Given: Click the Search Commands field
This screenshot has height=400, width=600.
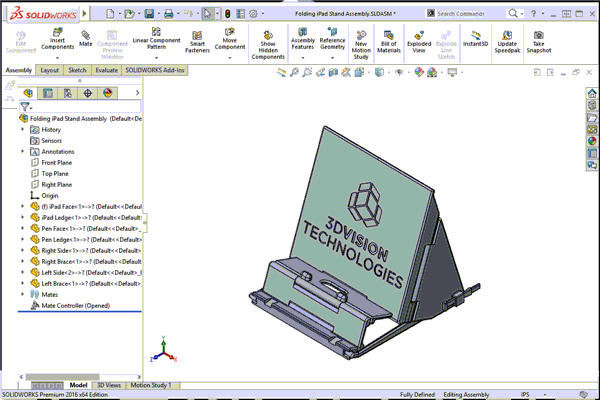Looking at the screenshot, I should [x=465, y=14].
